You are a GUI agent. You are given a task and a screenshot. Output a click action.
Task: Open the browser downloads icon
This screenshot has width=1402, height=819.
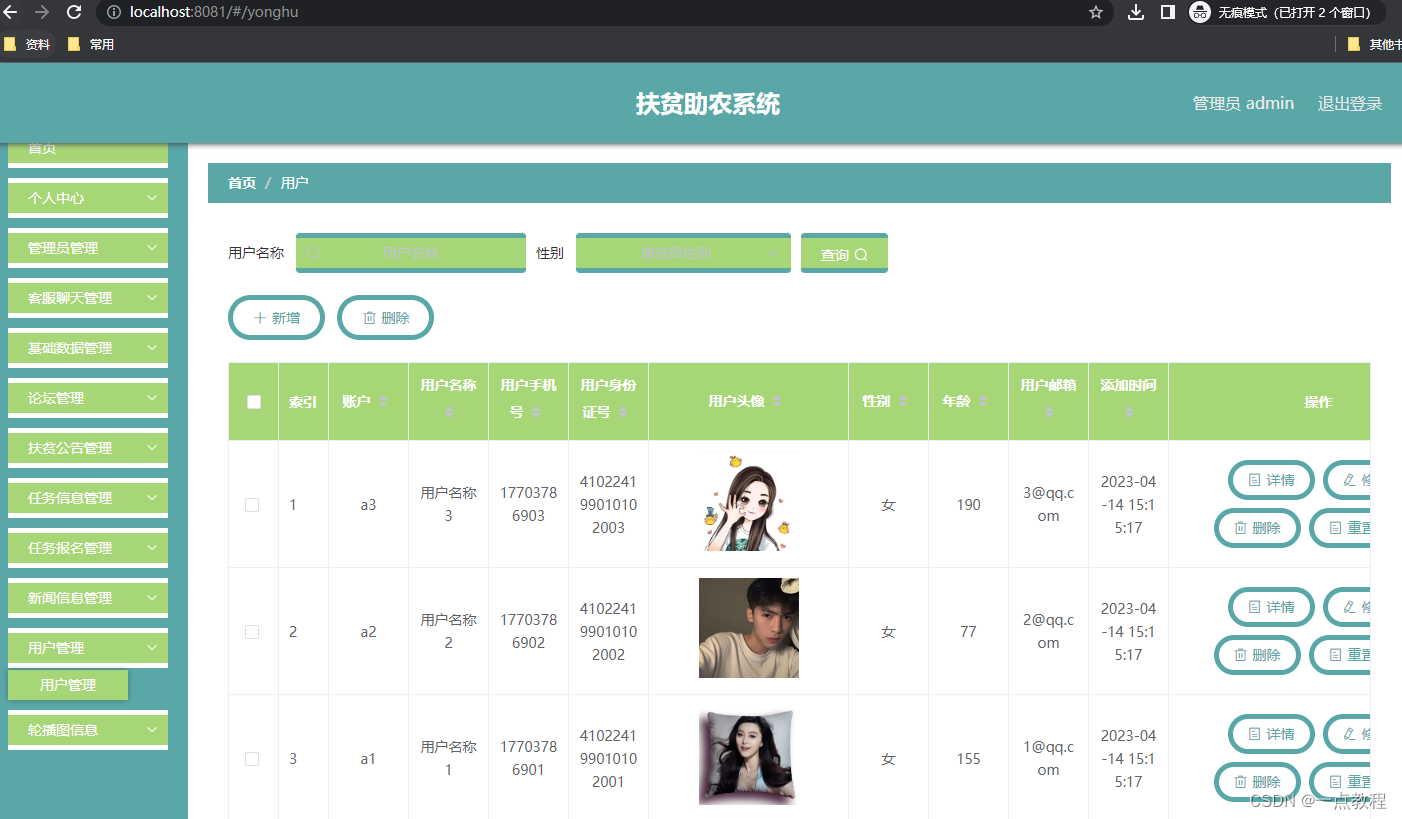tap(1135, 12)
